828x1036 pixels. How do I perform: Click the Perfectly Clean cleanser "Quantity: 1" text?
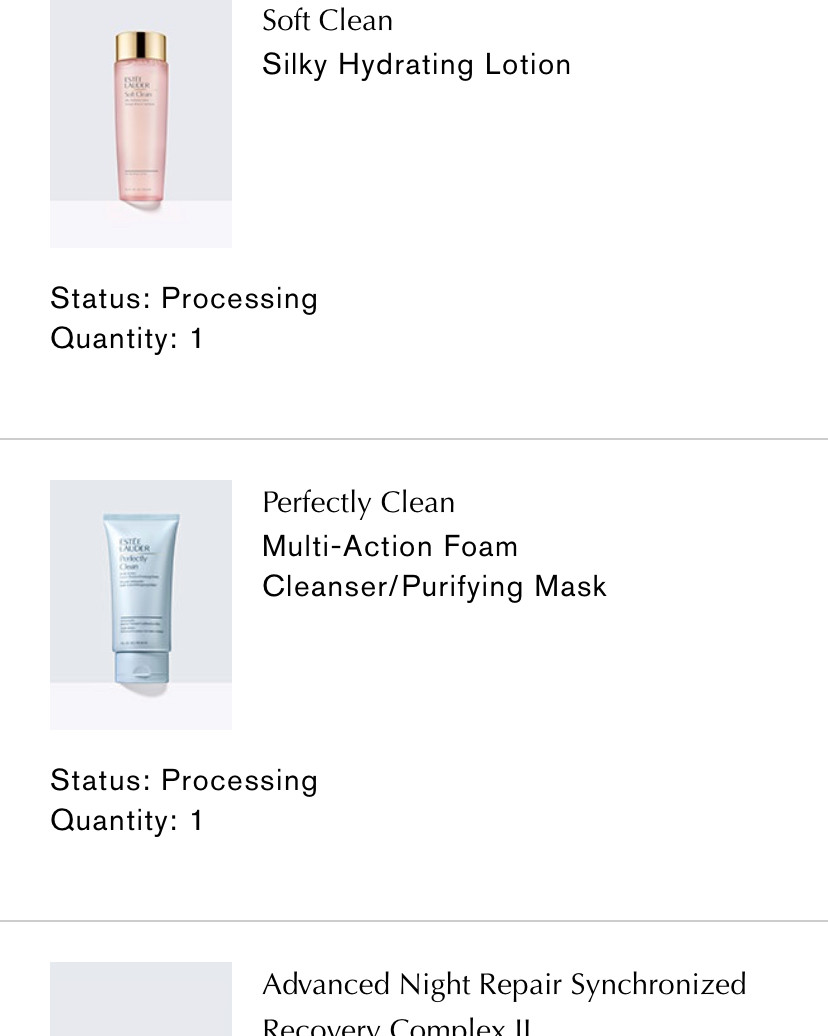[x=127, y=821]
